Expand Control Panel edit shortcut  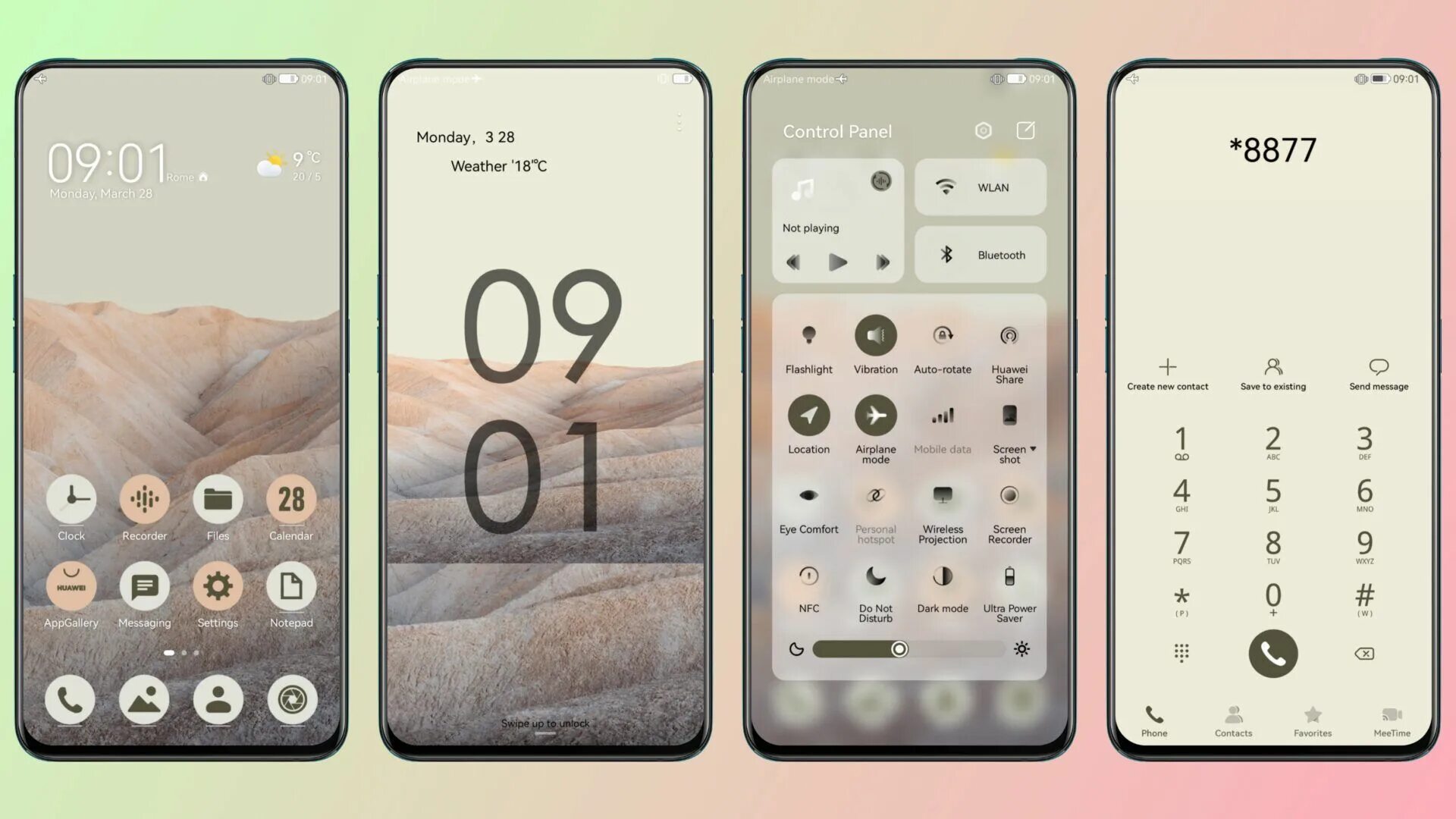coord(1025,130)
